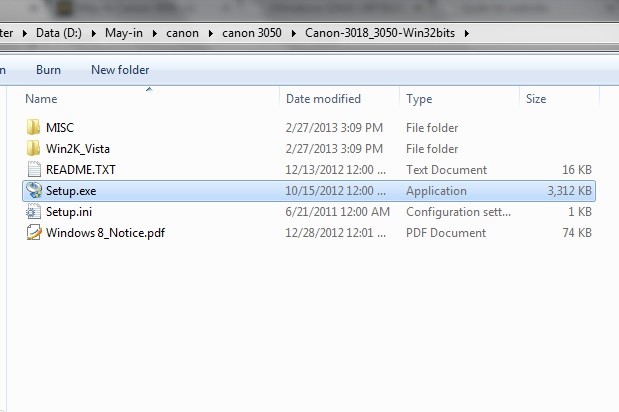Click the Setup.exe installer icon
The width and height of the screenshot is (619, 412).
point(34,191)
